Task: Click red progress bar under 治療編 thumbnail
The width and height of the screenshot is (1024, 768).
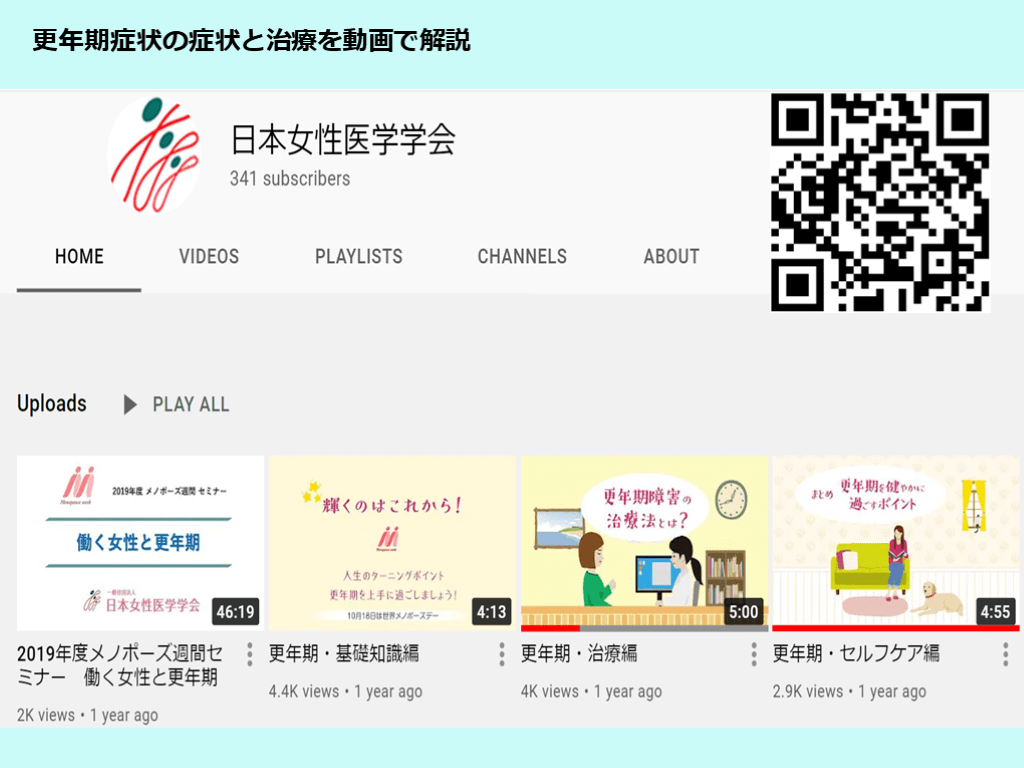Action: pyautogui.click(x=550, y=628)
